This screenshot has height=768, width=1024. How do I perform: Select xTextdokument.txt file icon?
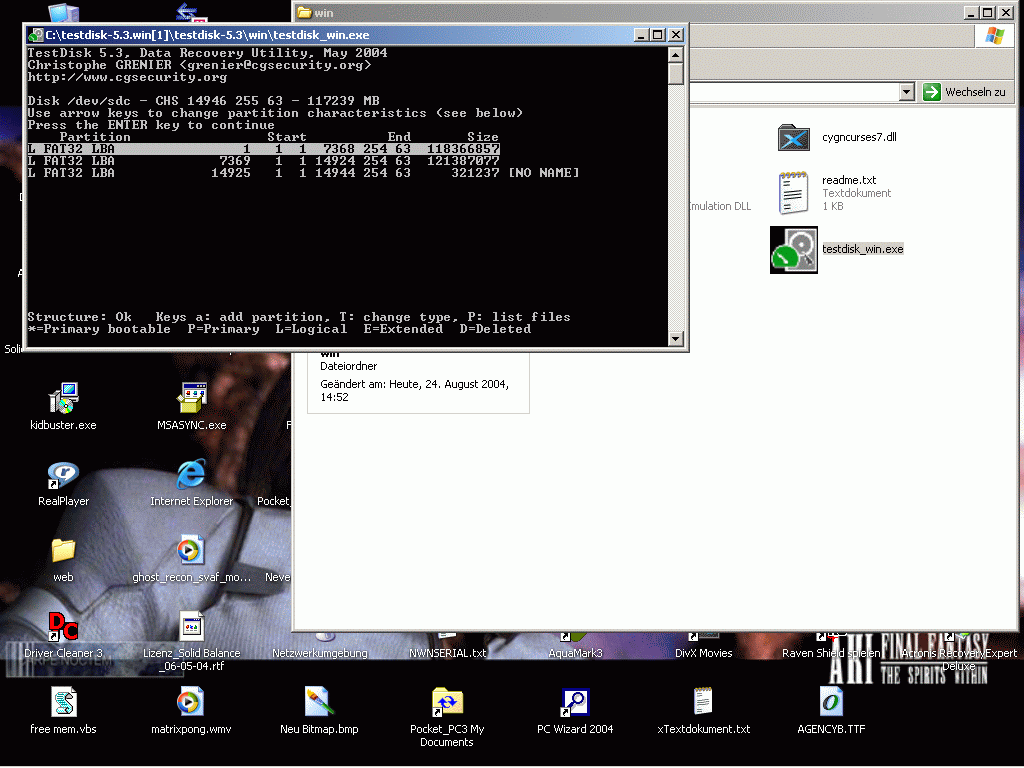pyautogui.click(x=703, y=703)
